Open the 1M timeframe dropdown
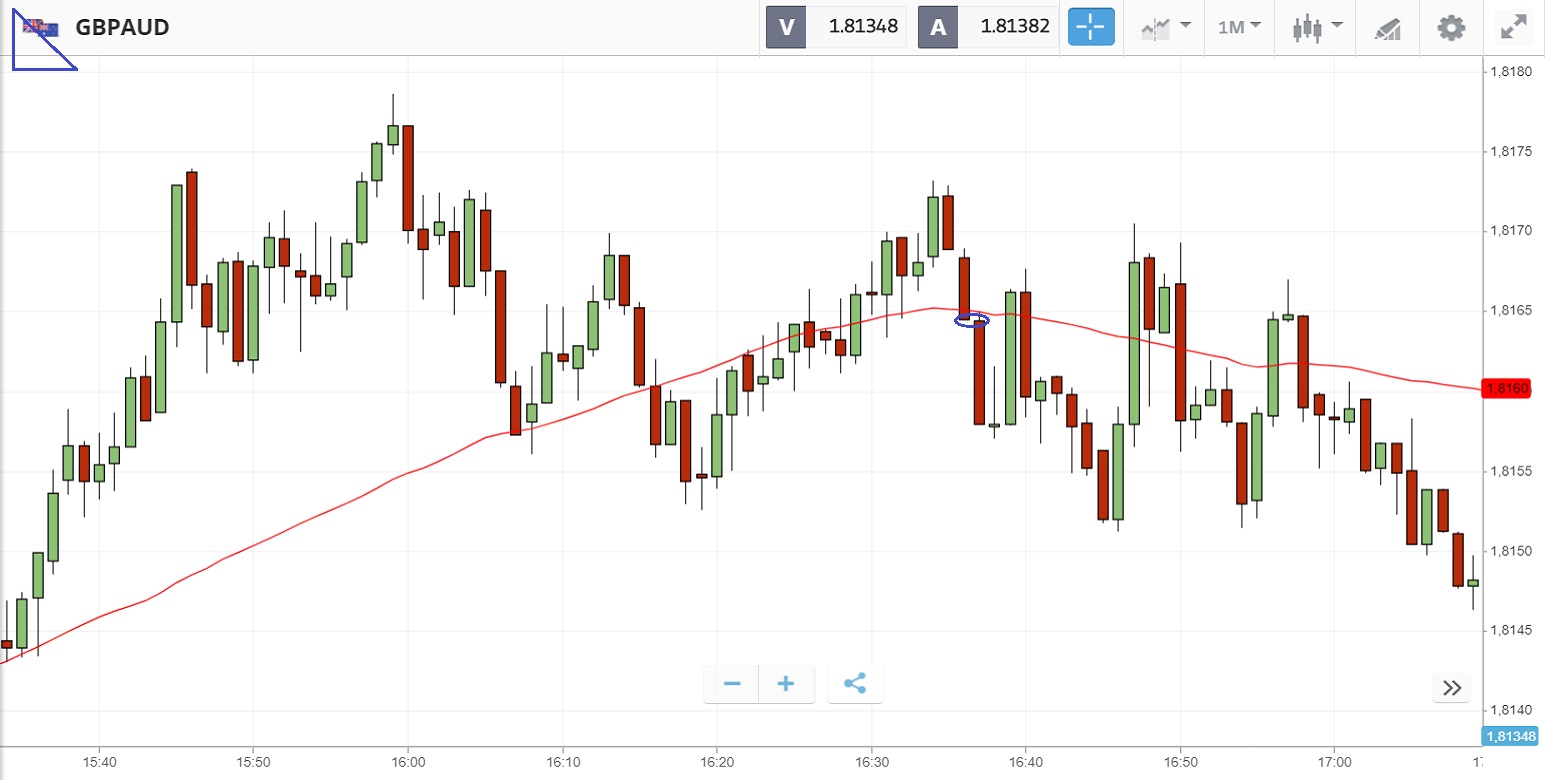Image resolution: width=1545 pixels, height=780 pixels. [x=1239, y=27]
